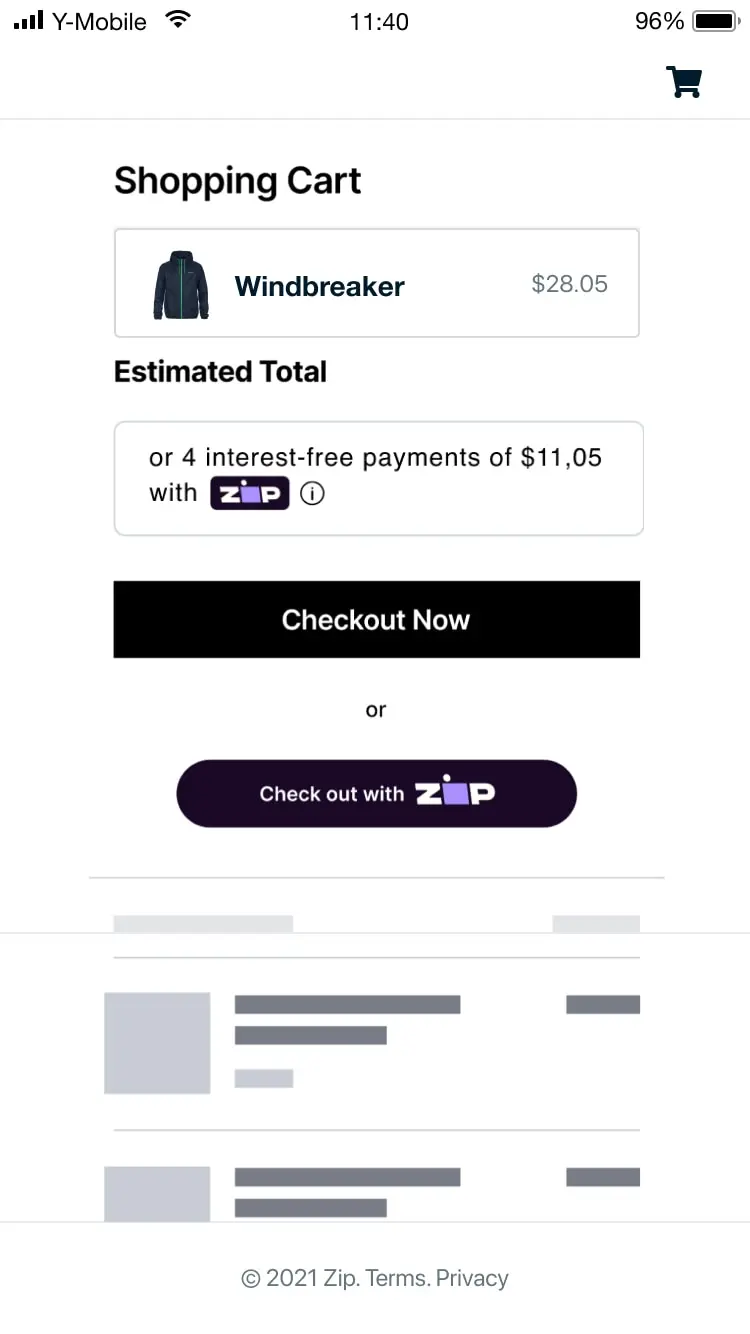
Task: Click the Zip logo in the payments message
Action: click(249, 492)
